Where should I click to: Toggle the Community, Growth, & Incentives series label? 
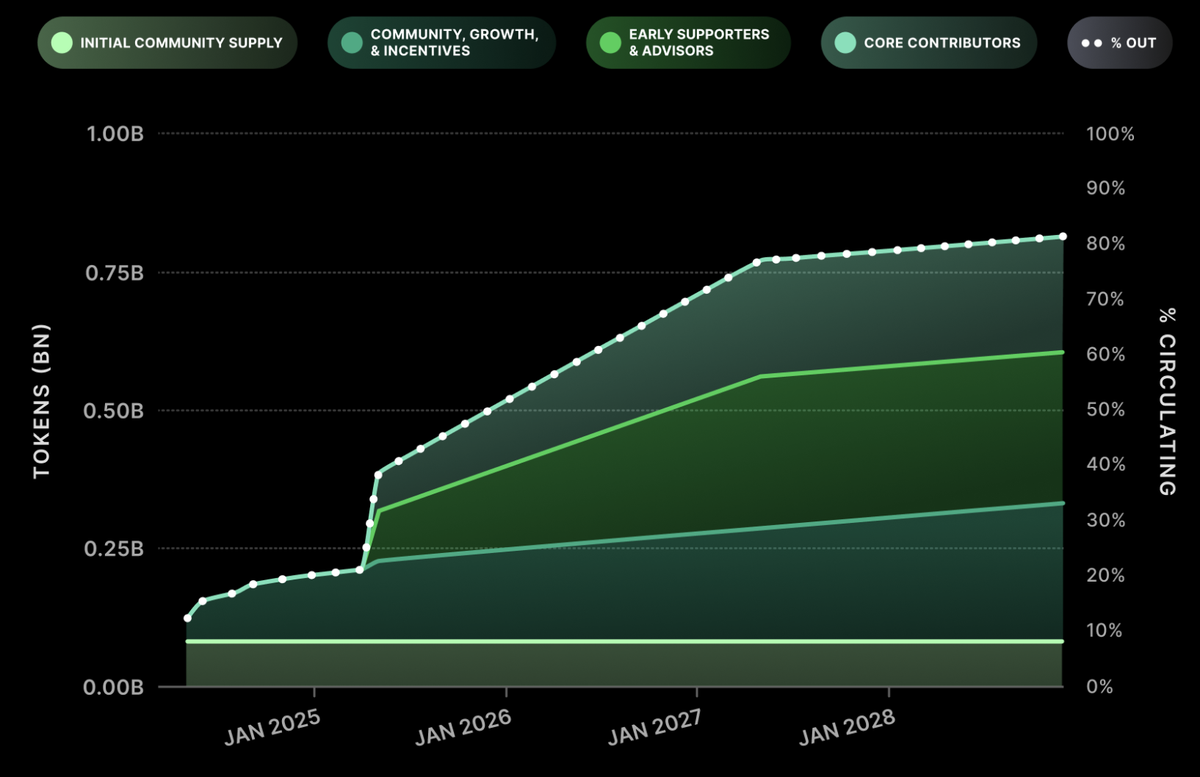pyautogui.click(x=455, y=43)
